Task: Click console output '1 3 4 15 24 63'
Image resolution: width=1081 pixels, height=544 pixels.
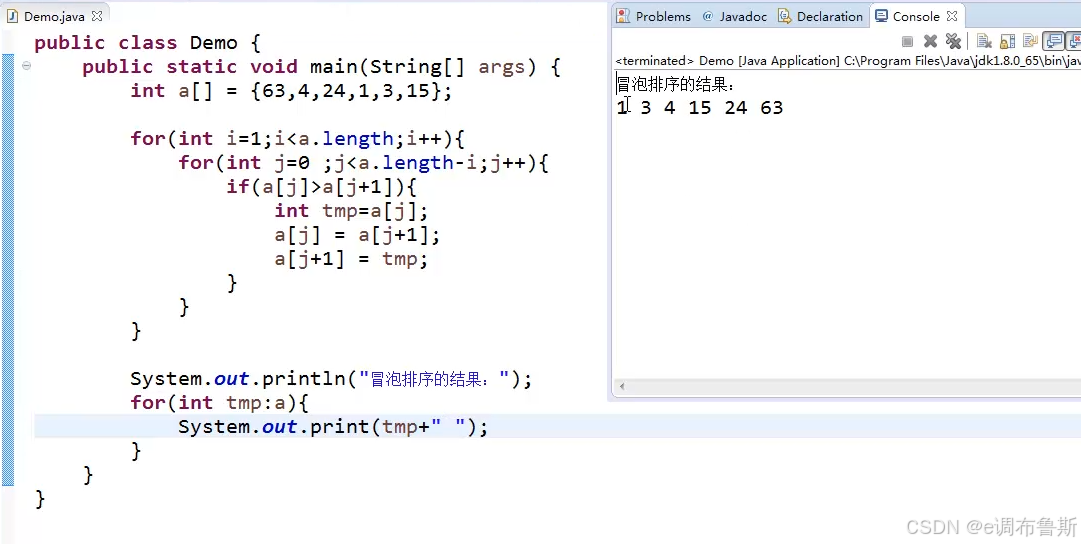Action: [x=700, y=108]
